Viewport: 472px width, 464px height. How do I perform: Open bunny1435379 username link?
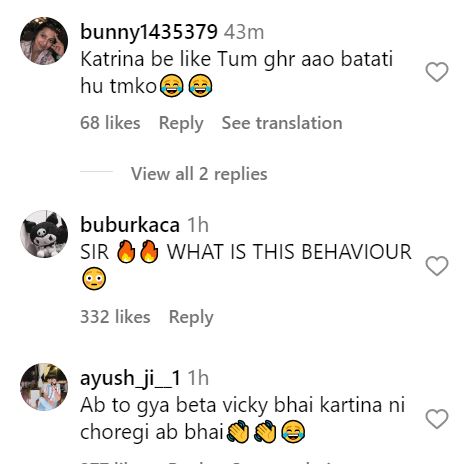coord(149,32)
